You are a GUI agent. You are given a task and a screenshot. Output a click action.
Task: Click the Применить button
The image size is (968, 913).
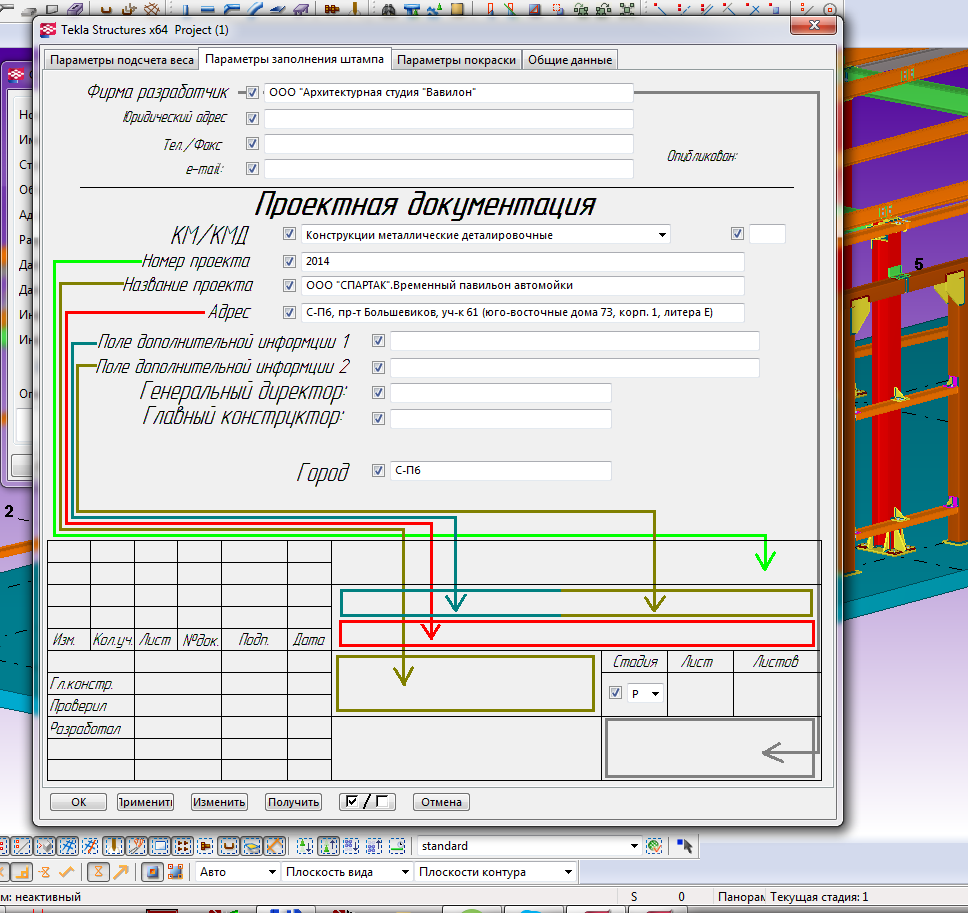point(145,802)
